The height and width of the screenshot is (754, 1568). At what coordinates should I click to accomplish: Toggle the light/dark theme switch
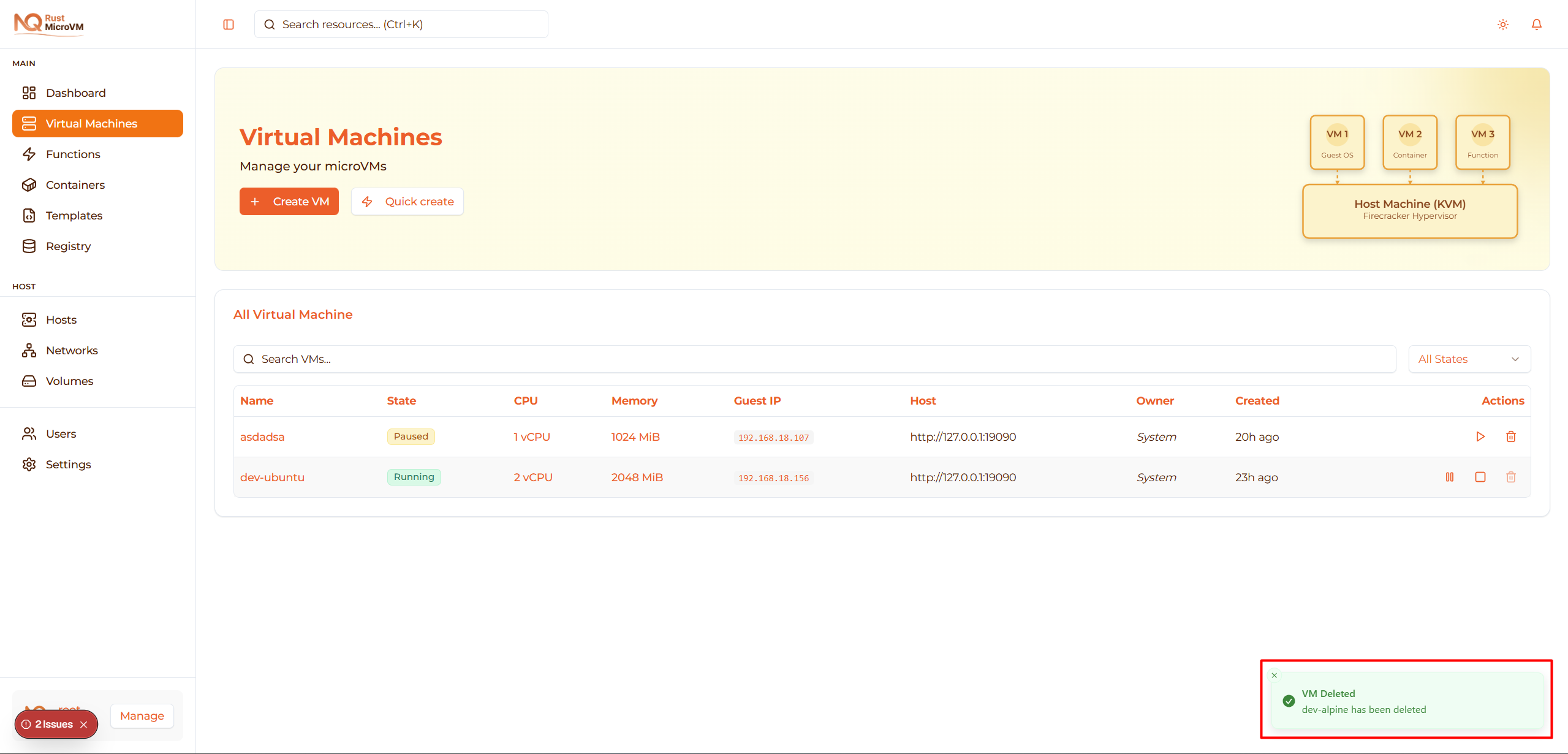[1502, 24]
